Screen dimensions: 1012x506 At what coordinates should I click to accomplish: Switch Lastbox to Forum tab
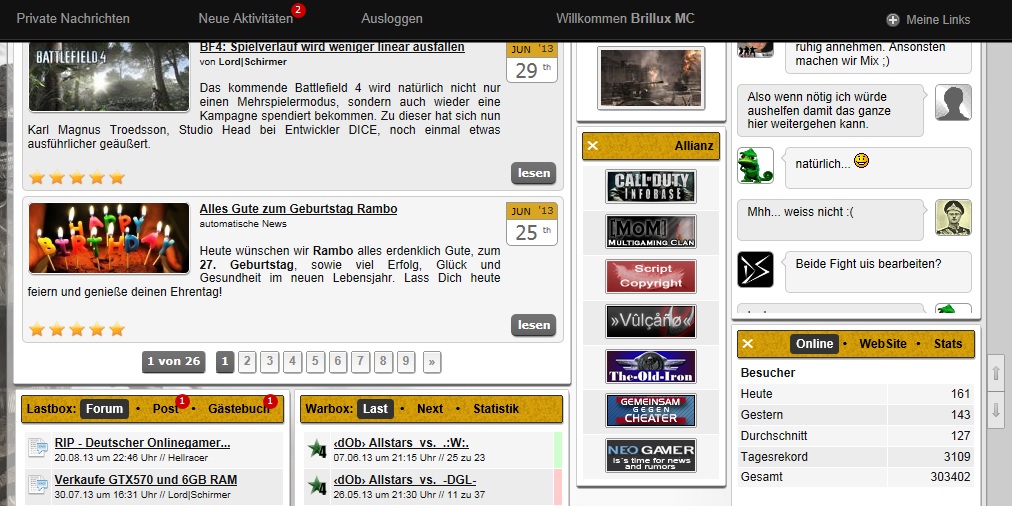tap(105, 409)
